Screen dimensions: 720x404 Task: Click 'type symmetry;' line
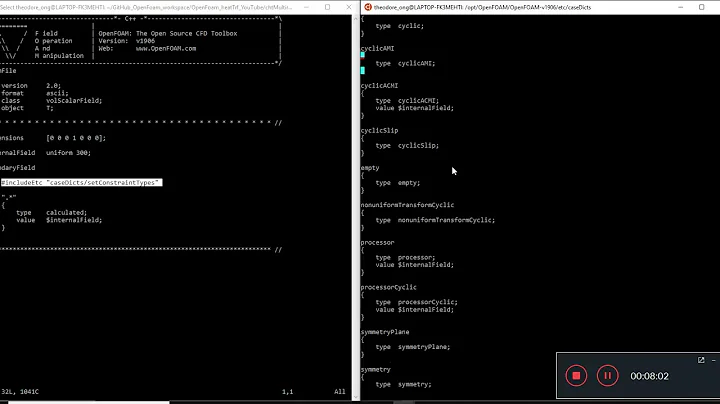403,385
